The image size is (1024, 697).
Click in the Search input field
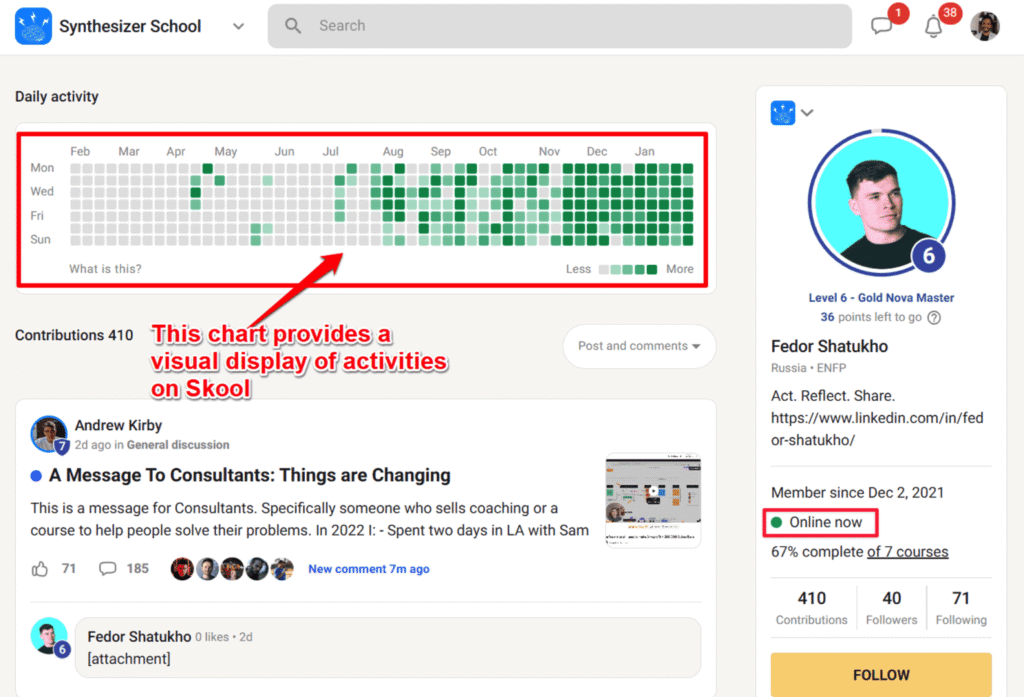(560, 25)
